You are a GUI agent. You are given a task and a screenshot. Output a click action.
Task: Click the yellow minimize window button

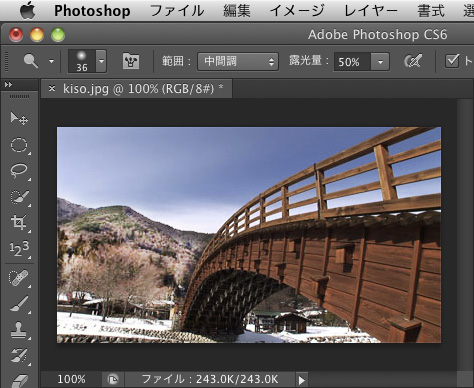(37, 35)
